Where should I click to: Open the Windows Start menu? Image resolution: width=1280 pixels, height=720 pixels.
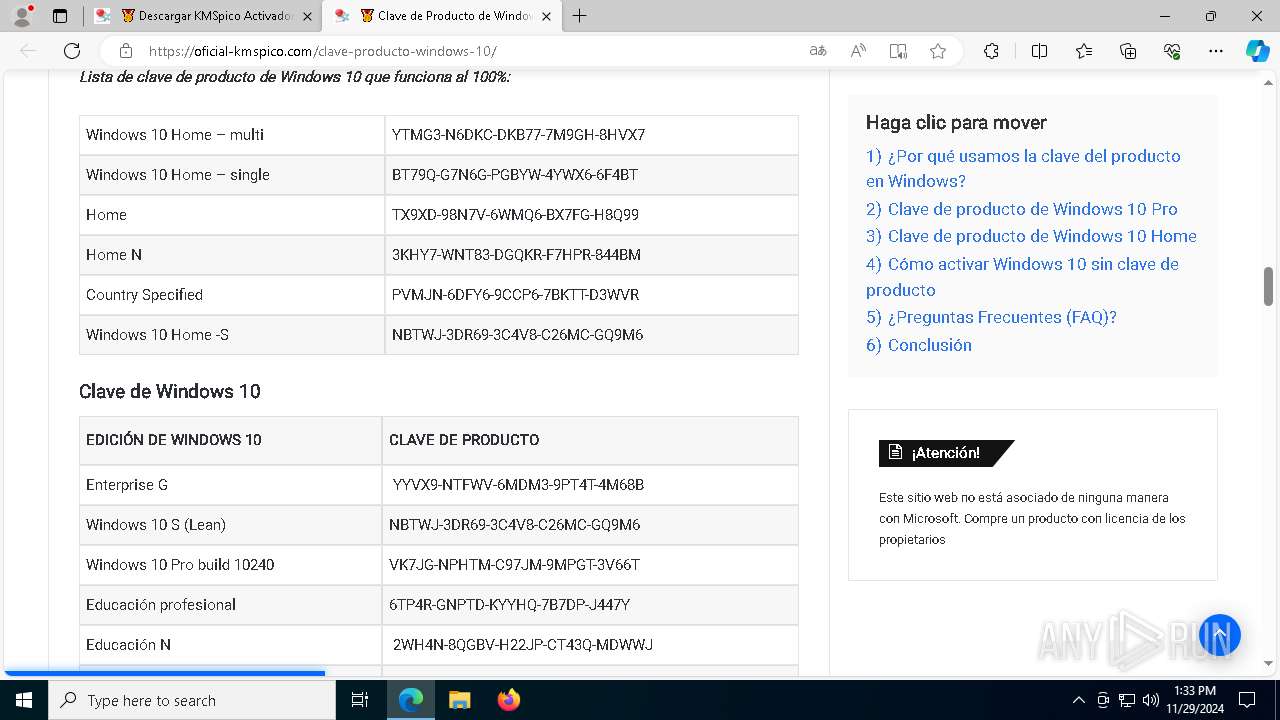coord(24,700)
